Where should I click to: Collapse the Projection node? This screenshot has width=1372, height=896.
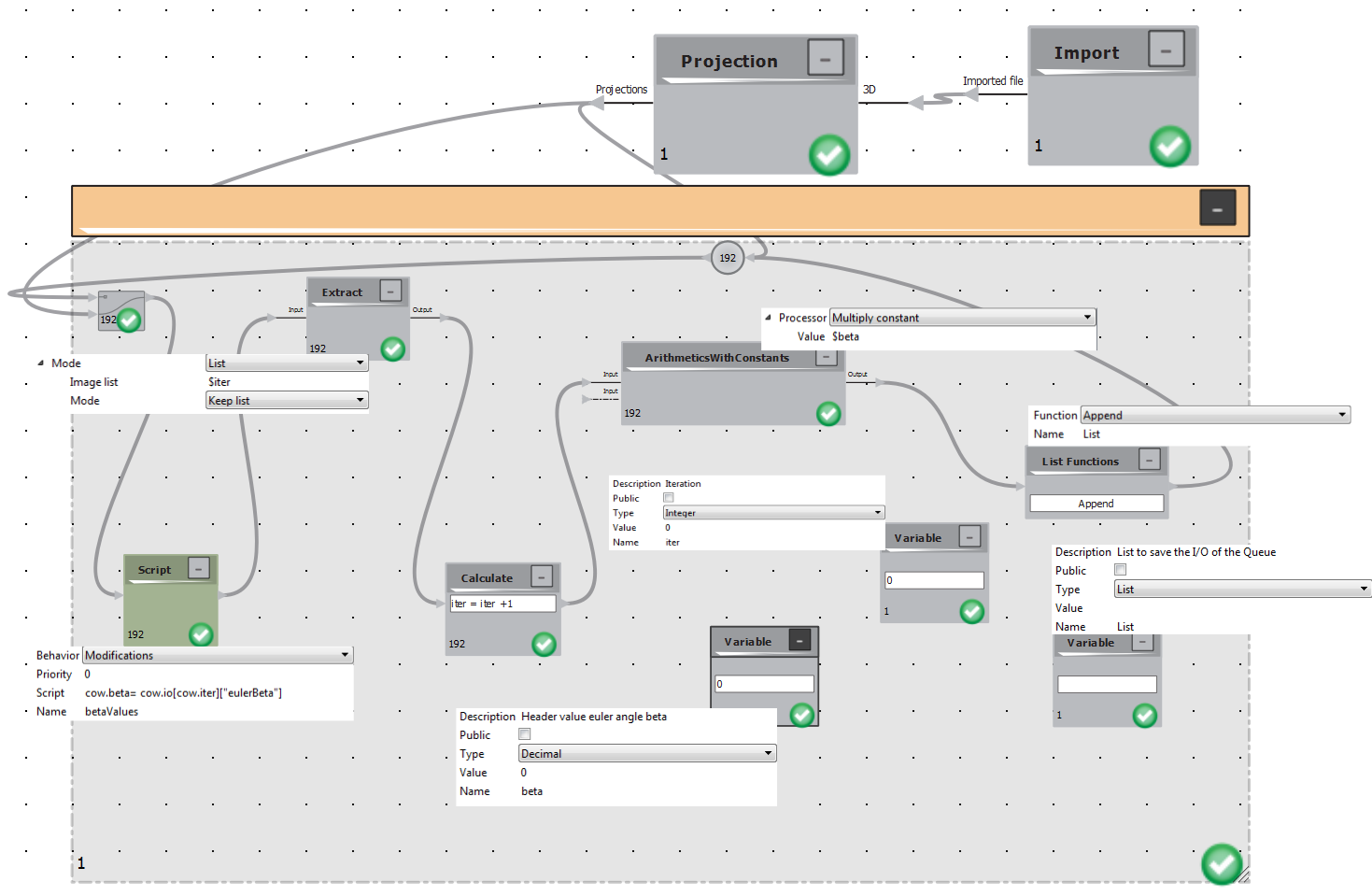coord(826,58)
